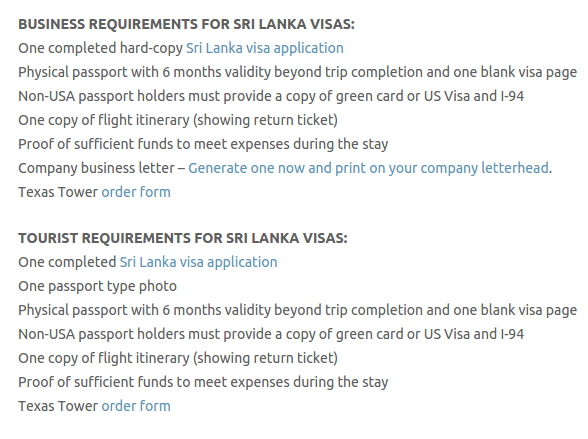Open the order form link under business requirements

pyautogui.click(x=136, y=192)
